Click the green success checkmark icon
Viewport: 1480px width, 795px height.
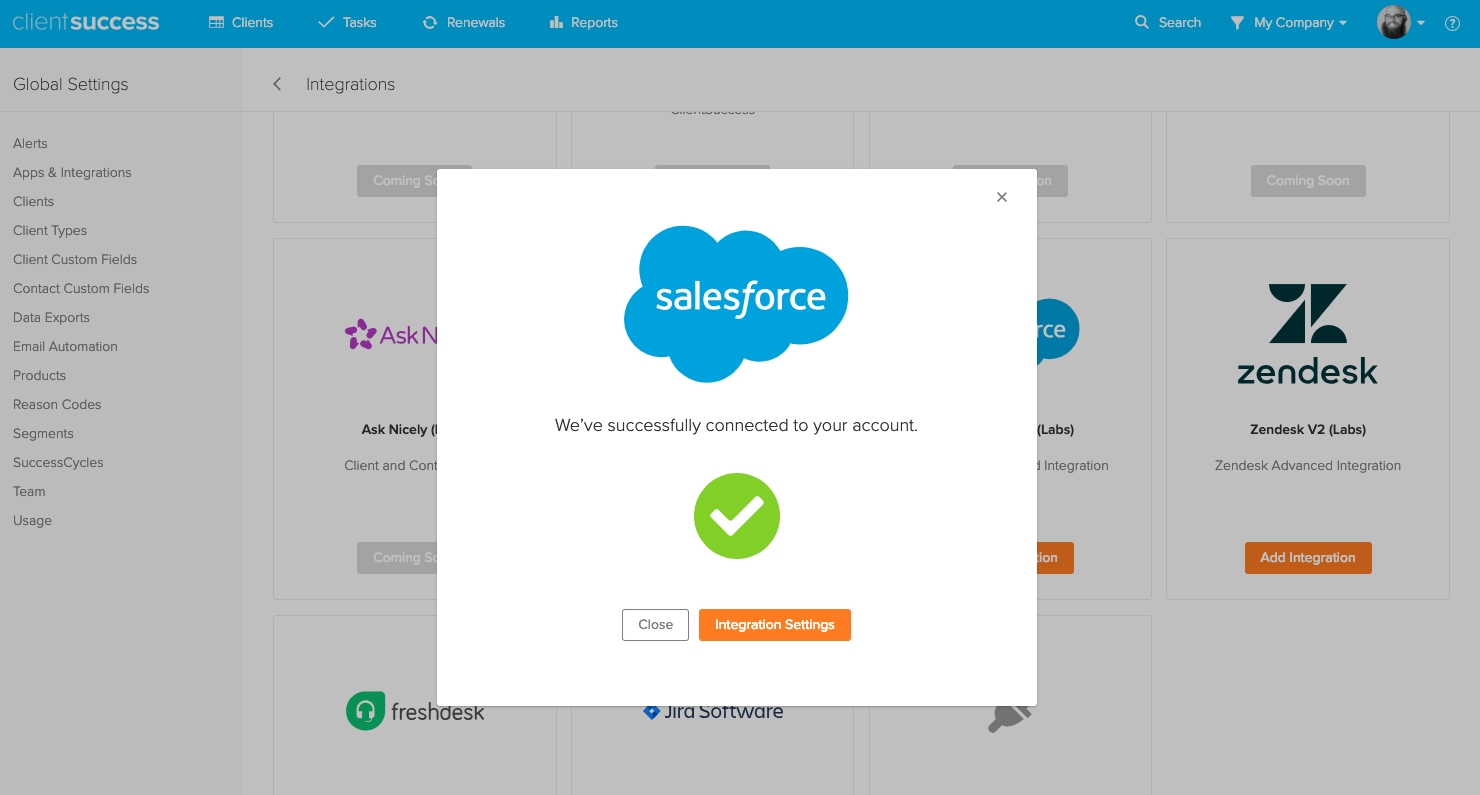(x=737, y=516)
